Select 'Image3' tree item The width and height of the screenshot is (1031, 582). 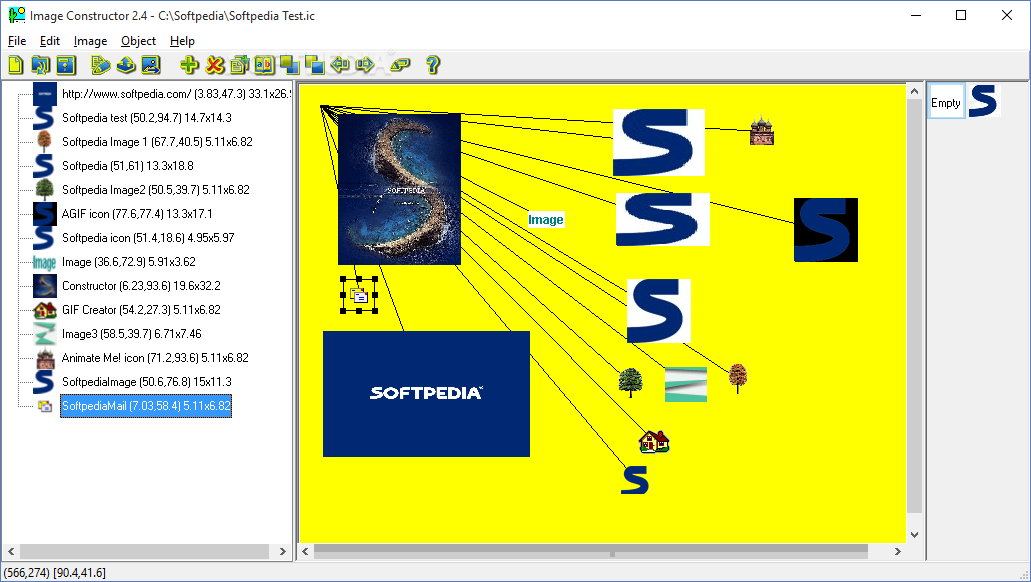[x=132, y=334]
